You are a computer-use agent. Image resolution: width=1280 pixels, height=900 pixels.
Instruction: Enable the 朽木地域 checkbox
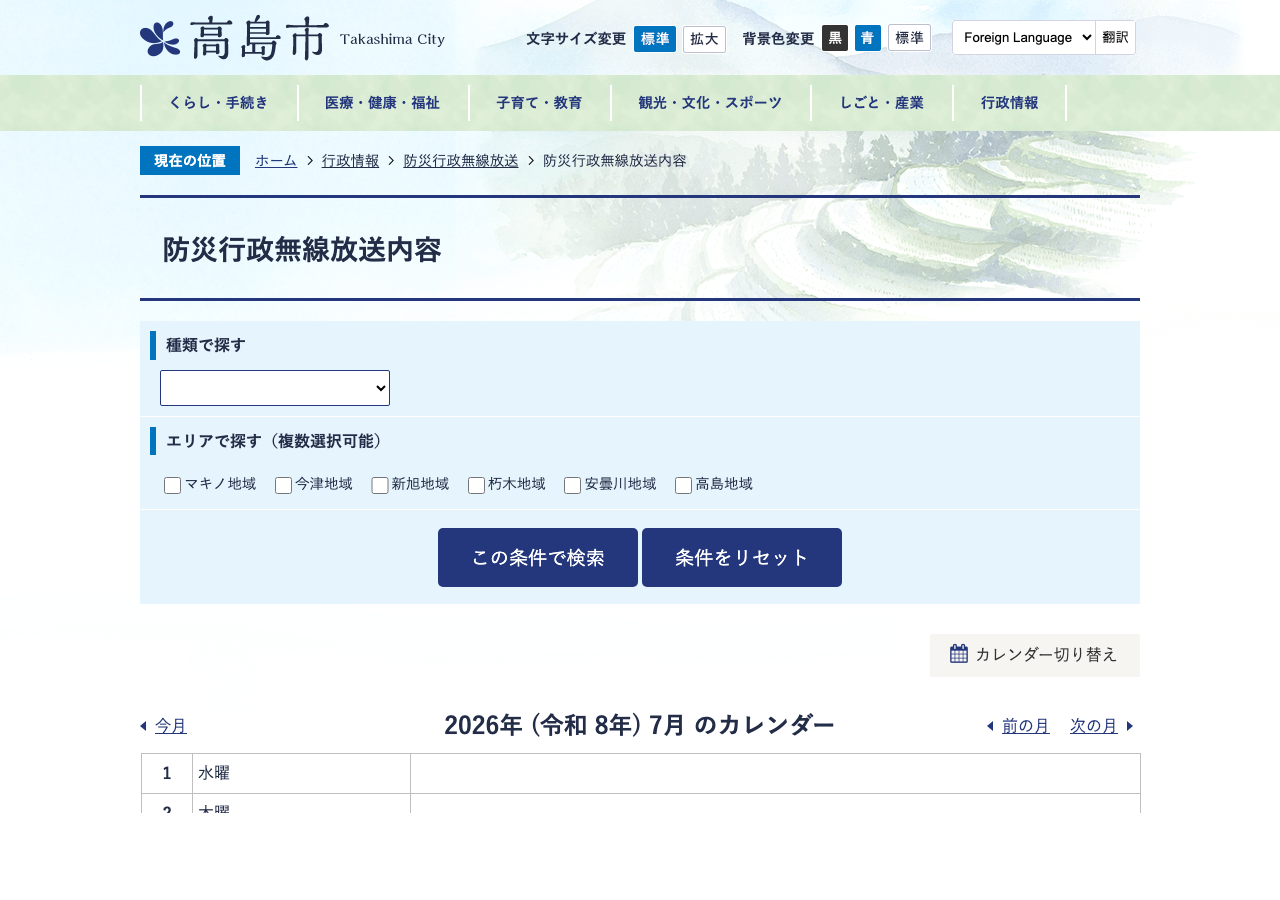point(476,485)
